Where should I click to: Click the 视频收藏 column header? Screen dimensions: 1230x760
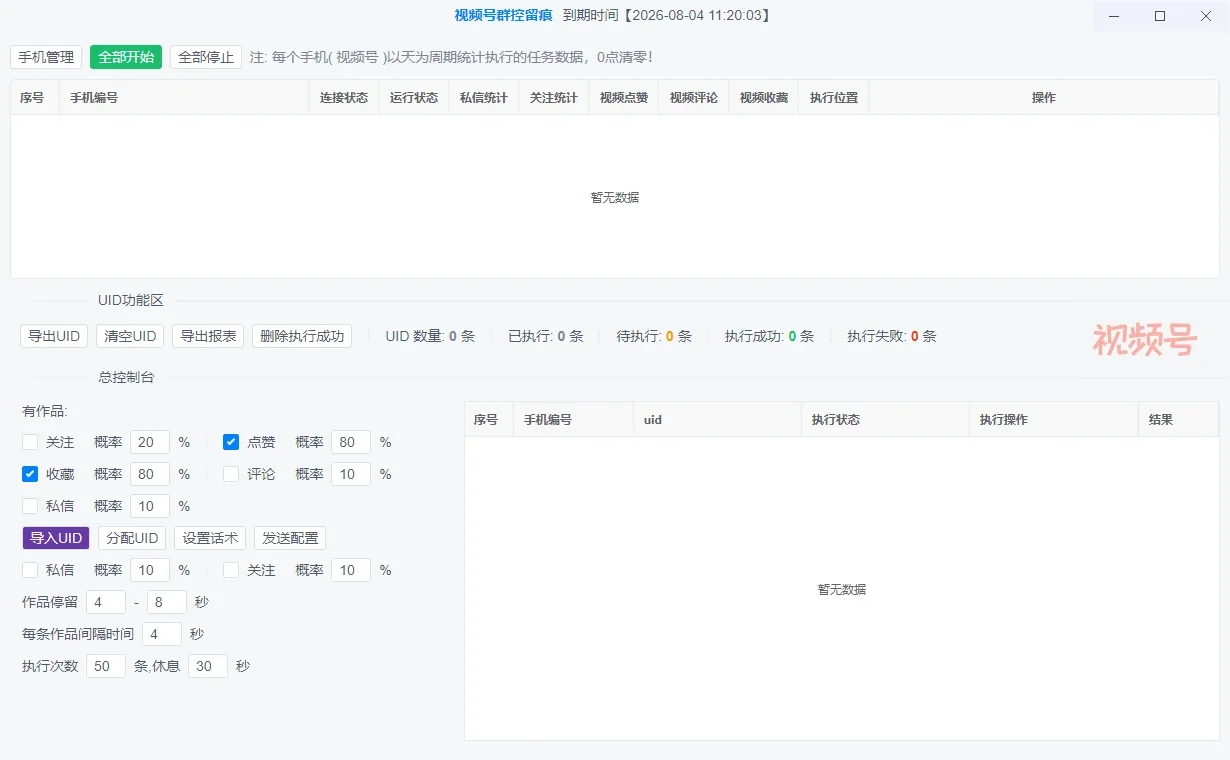click(x=764, y=98)
